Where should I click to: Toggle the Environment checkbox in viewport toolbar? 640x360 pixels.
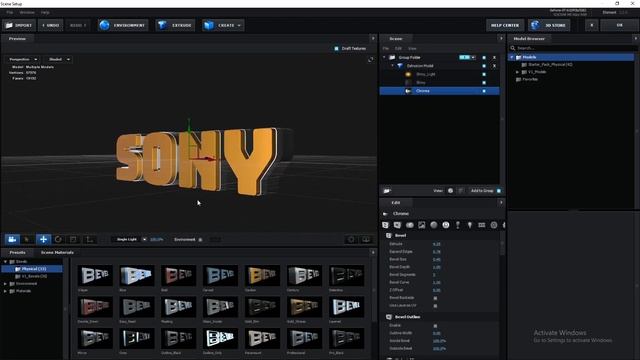coord(200,240)
